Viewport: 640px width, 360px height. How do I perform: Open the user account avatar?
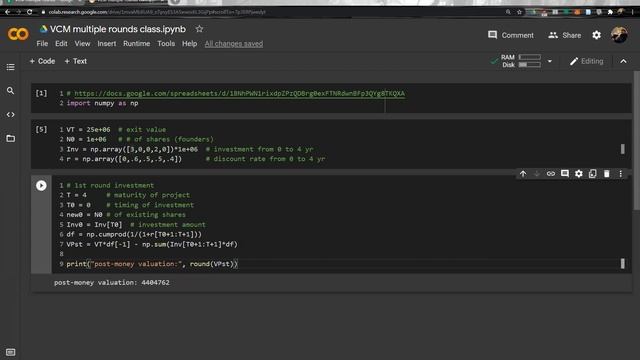[619, 35]
